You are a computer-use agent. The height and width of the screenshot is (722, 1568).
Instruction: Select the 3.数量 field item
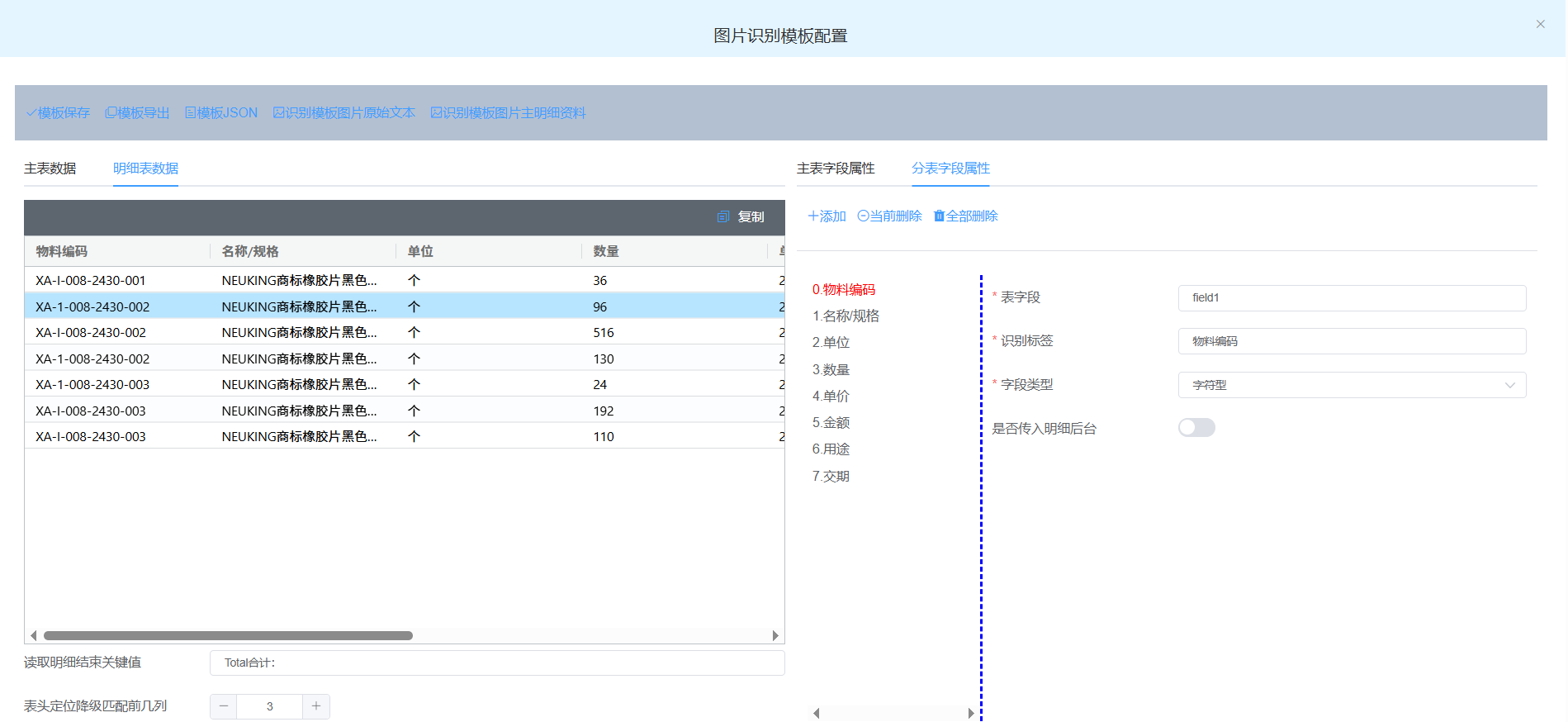[x=831, y=369]
